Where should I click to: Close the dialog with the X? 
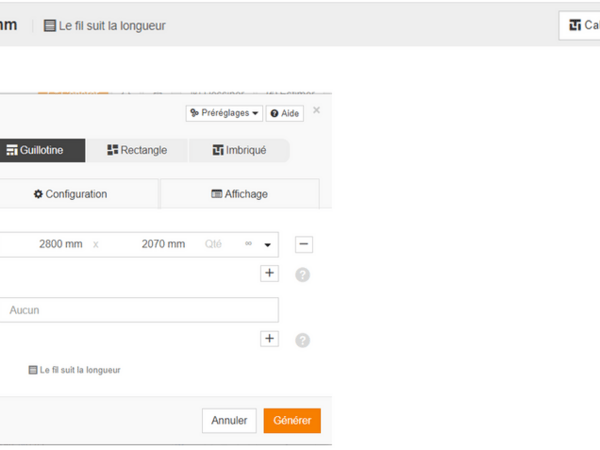317,110
